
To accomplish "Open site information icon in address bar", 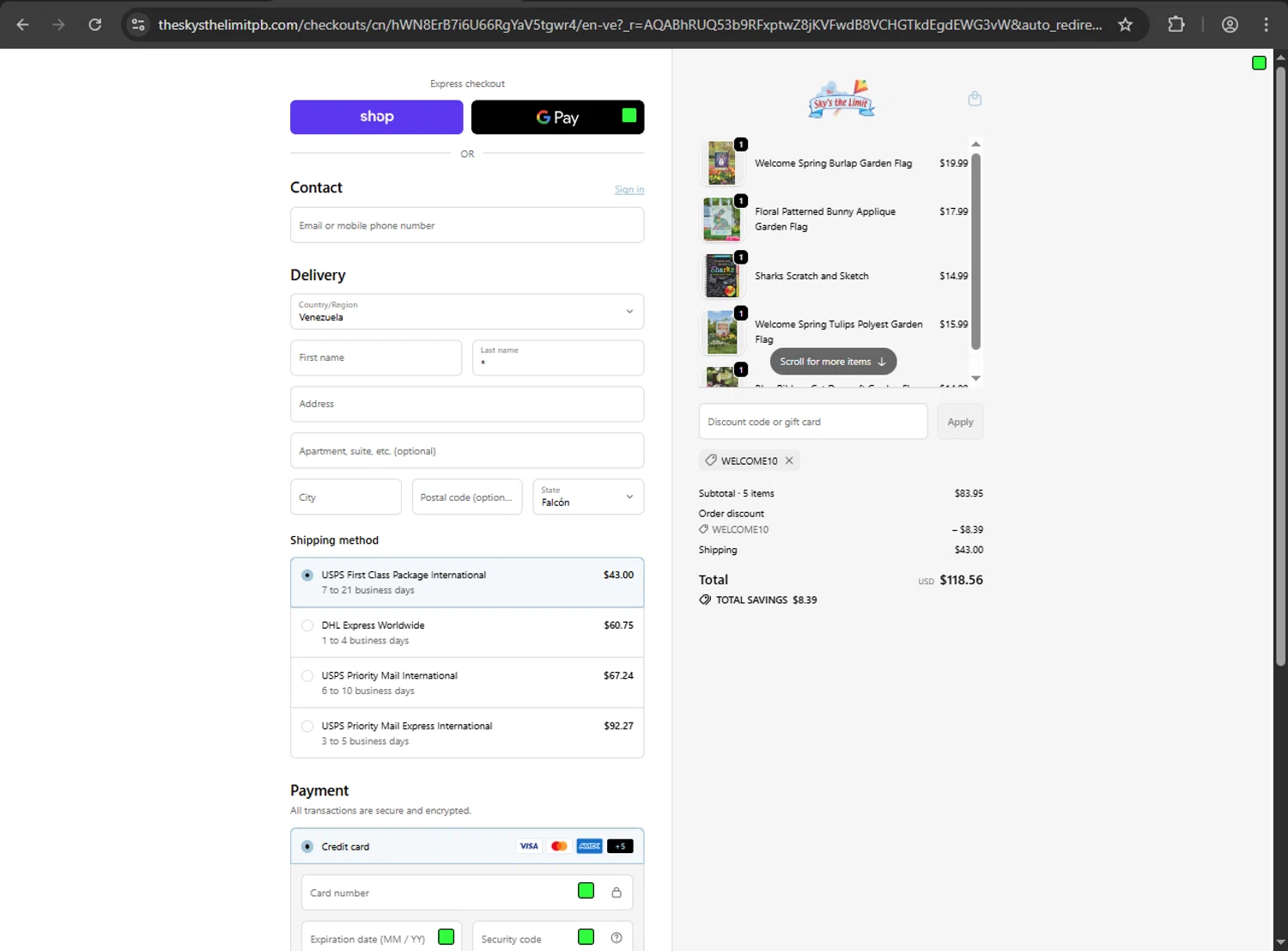I will click(x=138, y=24).
